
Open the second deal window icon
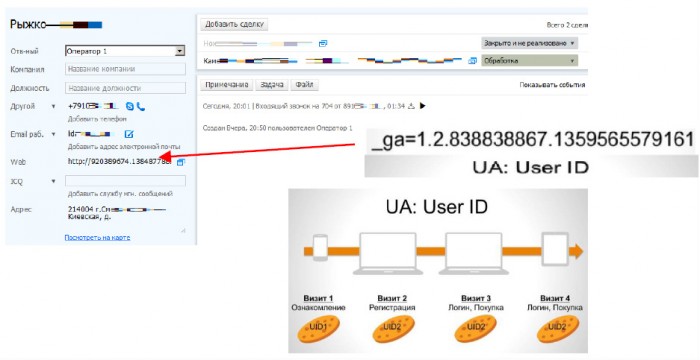click(x=472, y=61)
